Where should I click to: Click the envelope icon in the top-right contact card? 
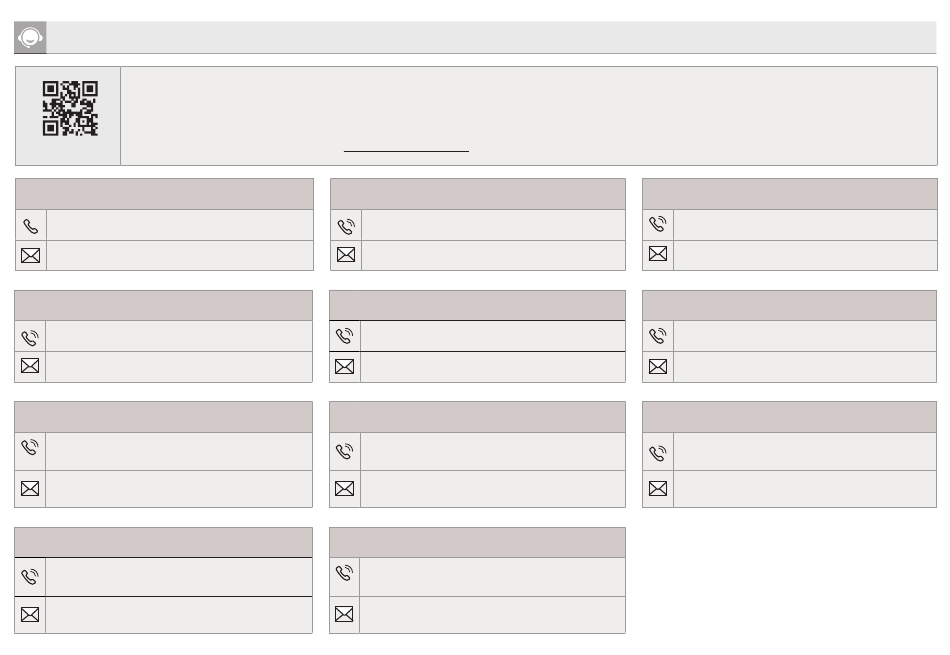point(658,254)
